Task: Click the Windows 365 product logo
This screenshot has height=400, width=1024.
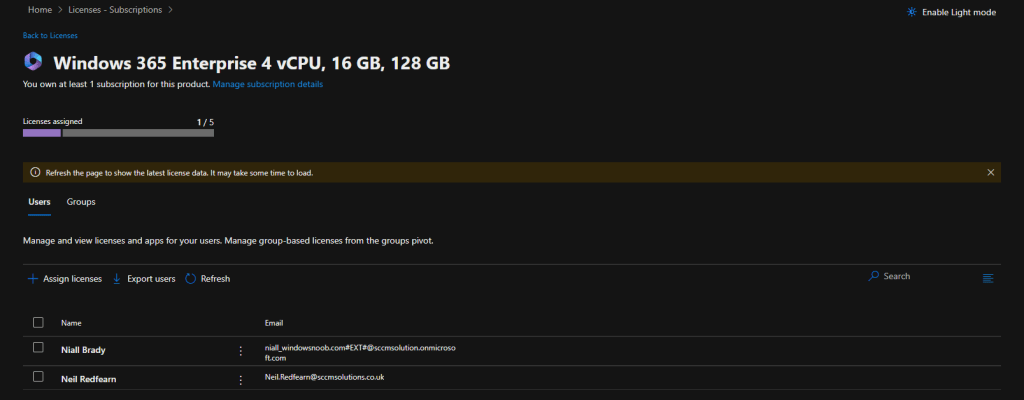Action: click(x=32, y=62)
